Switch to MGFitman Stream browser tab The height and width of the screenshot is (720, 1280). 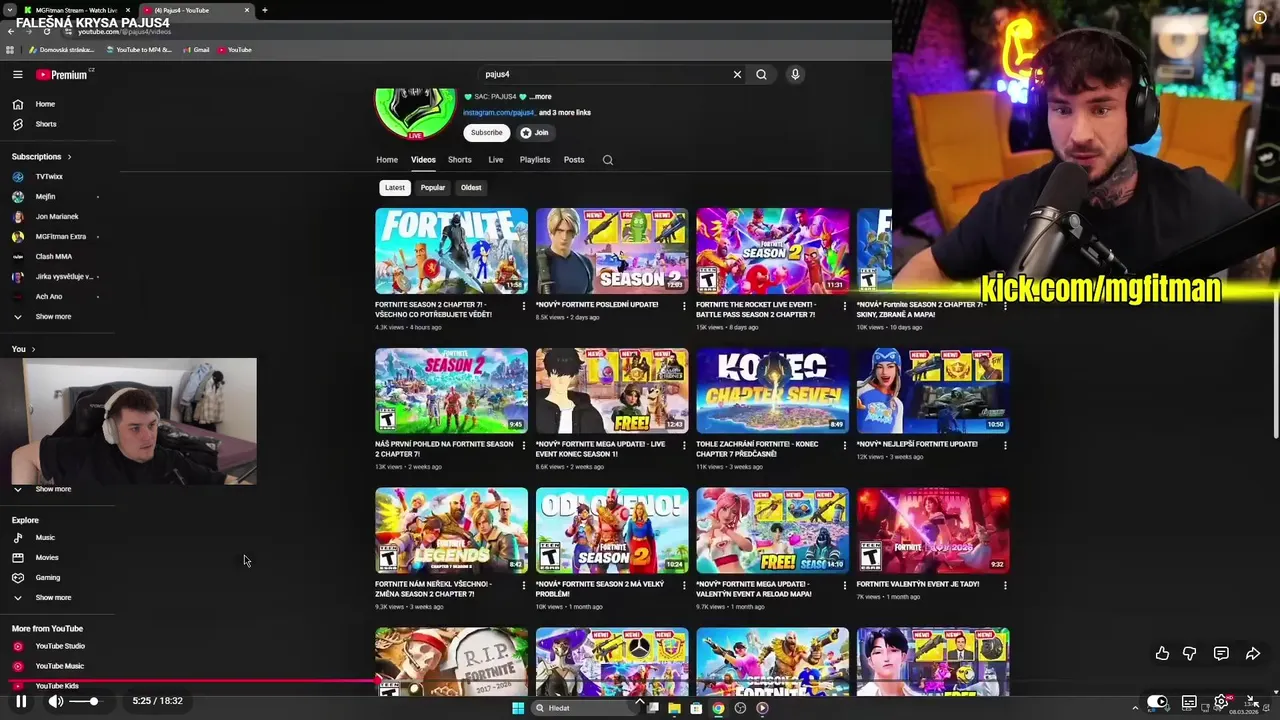click(x=76, y=10)
